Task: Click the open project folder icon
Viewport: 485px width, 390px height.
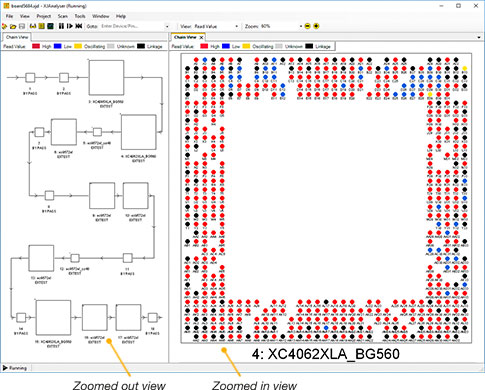Action: (x=13, y=26)
